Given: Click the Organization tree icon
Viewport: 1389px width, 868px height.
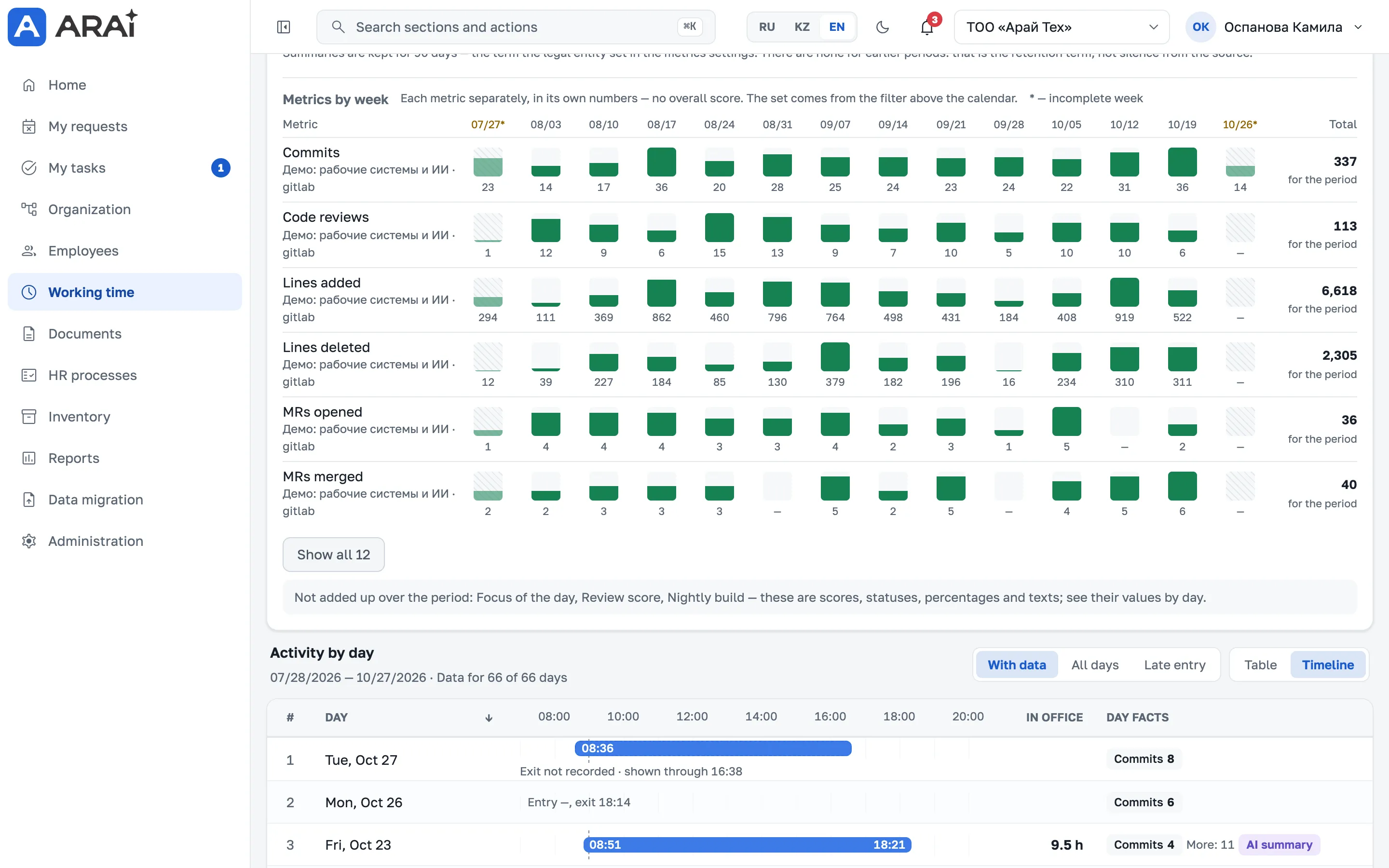Looking at the screenshot, I should click(x=29, y=209).
